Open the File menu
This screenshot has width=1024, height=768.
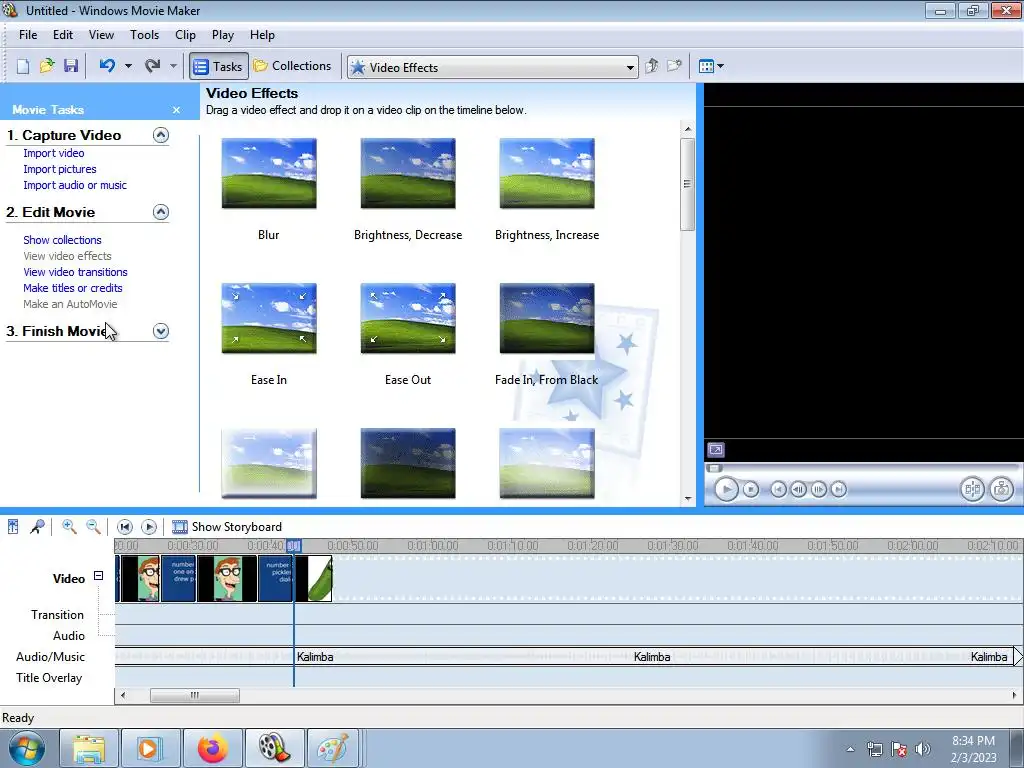[x=28, y=35]
